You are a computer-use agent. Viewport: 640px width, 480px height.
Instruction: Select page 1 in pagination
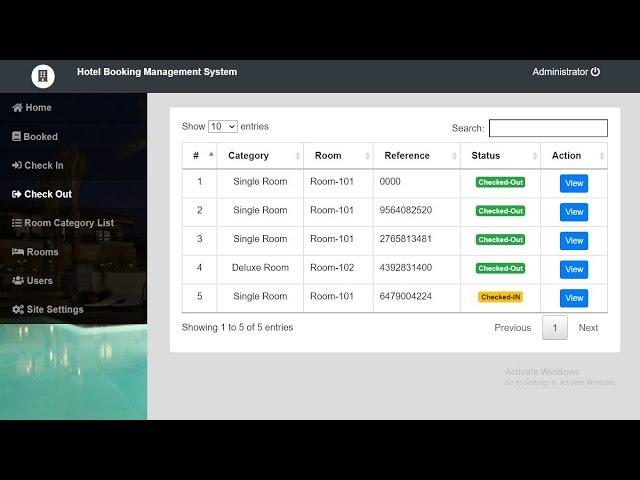pyautogui.click(x=555, y=327)
